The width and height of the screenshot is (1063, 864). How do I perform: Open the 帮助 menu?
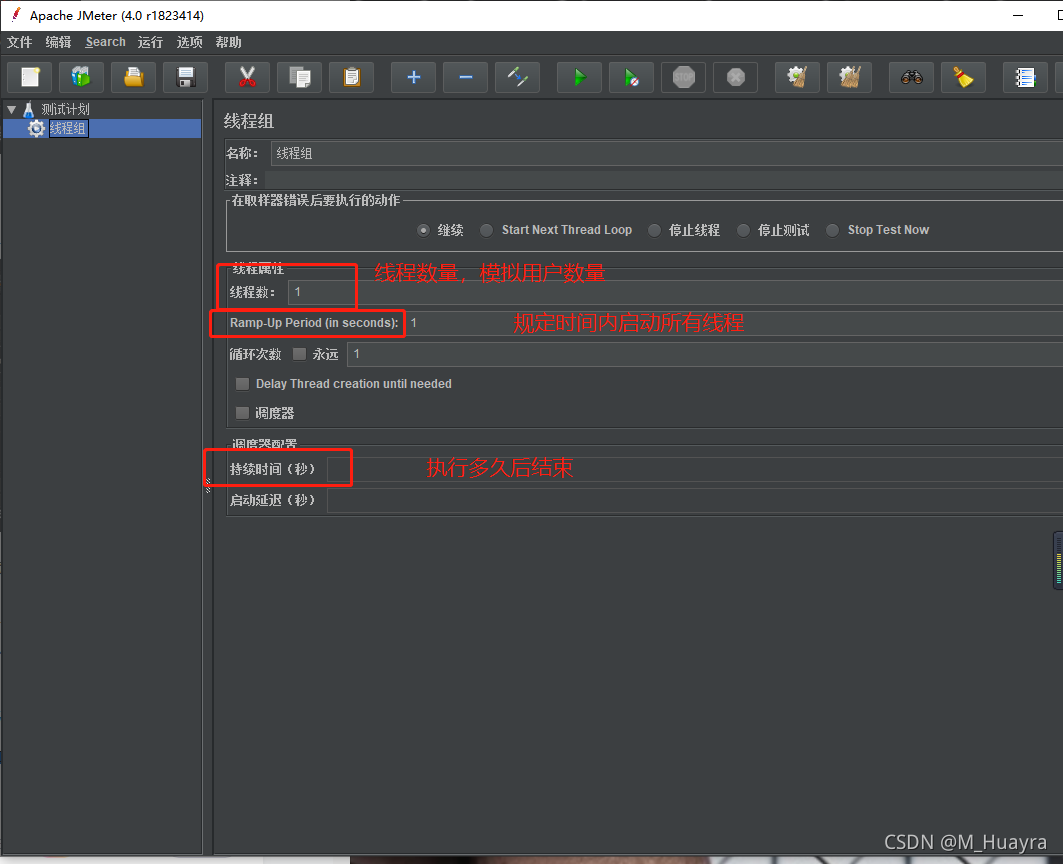[228, 42]
